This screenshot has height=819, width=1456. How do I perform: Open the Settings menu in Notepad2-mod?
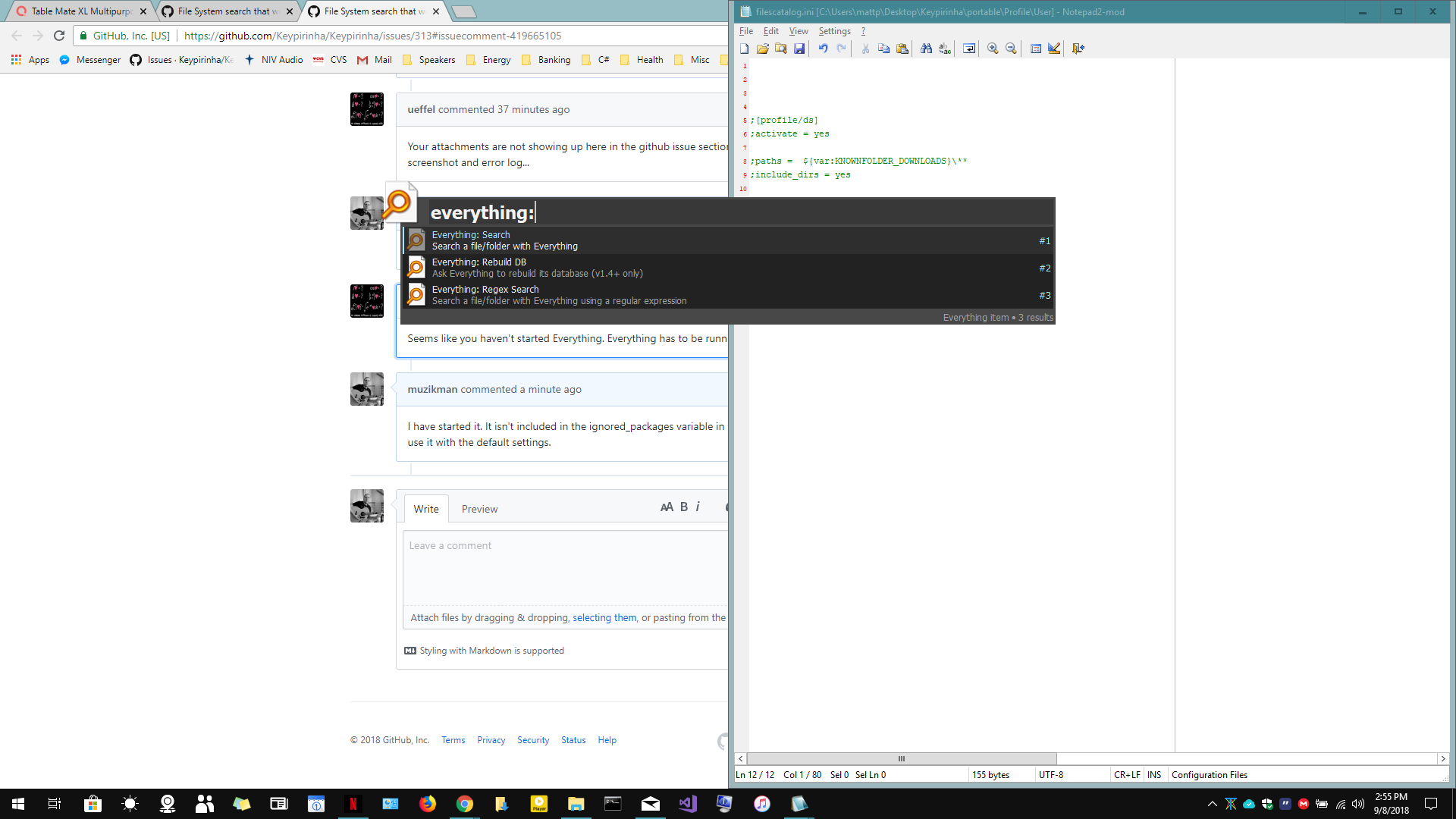[833, 31]
